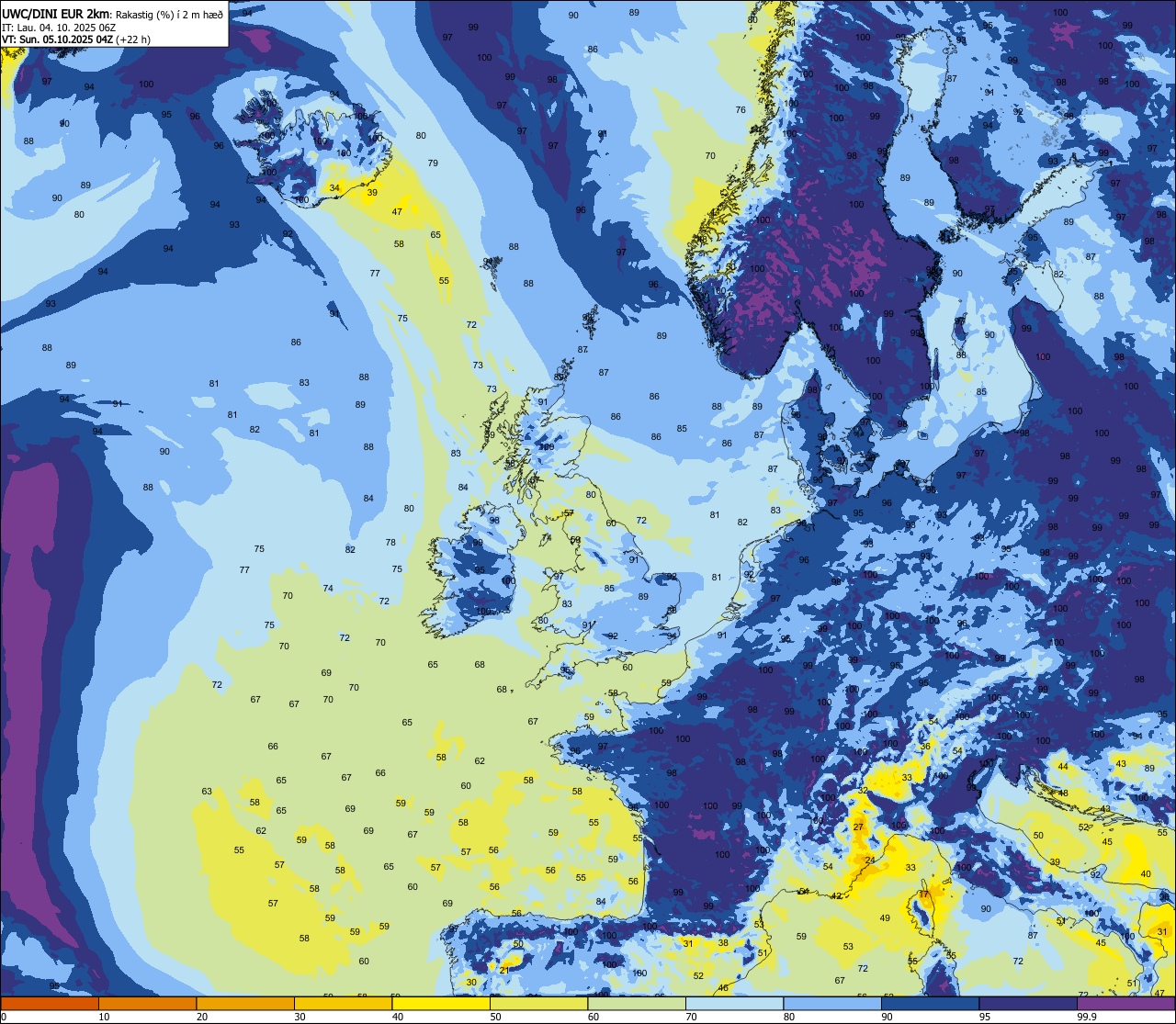Click the legend tick label 10
The image size is (1176, 1024).
pos(104,1016)
